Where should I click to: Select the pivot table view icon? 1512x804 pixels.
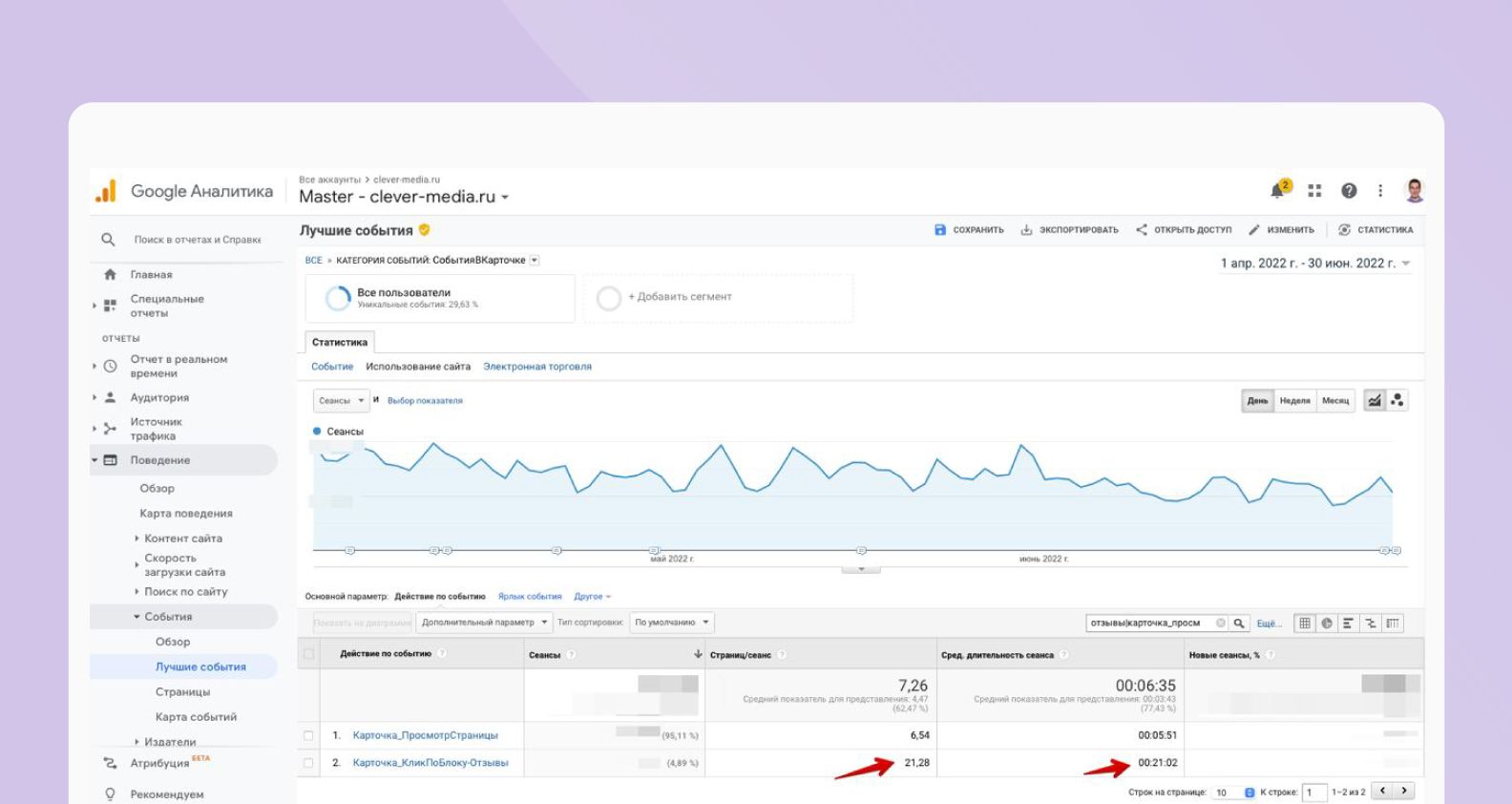pyautogui.click(x=1393, y=624)
